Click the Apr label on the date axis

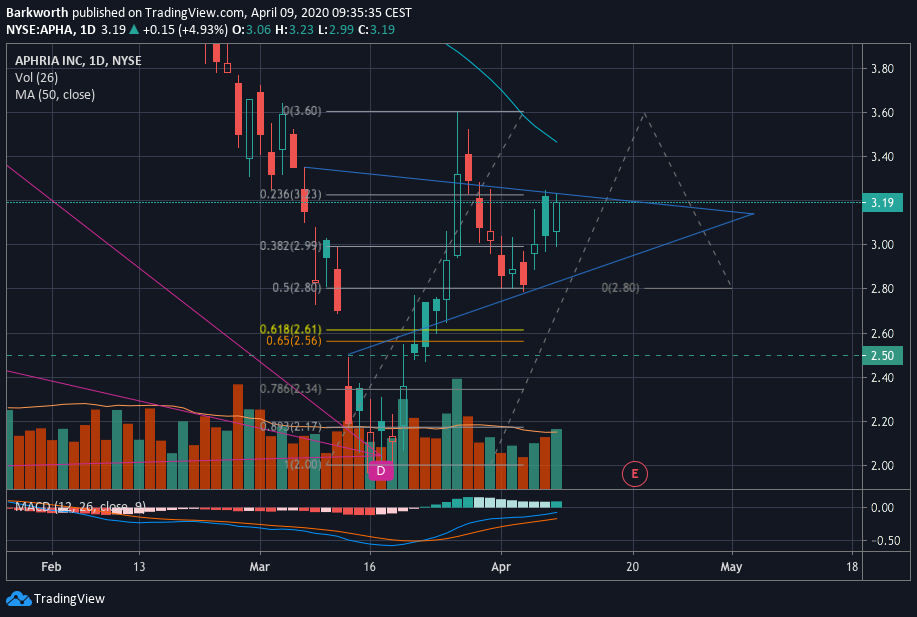(501, 567)
